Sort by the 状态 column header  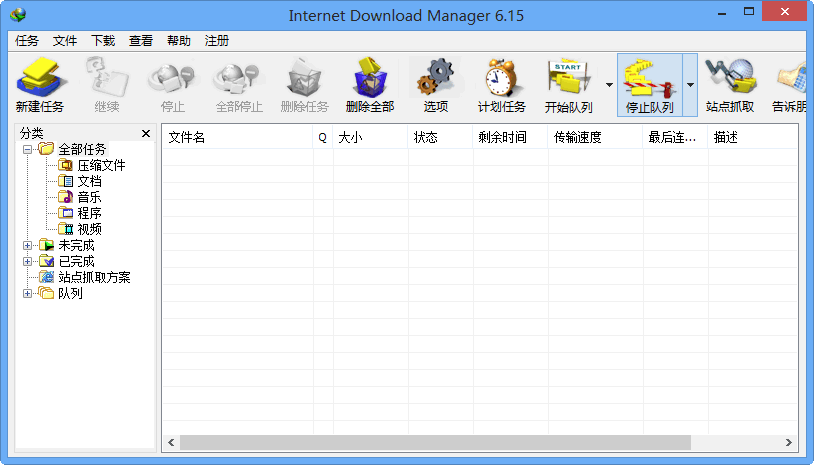(440, 138)
